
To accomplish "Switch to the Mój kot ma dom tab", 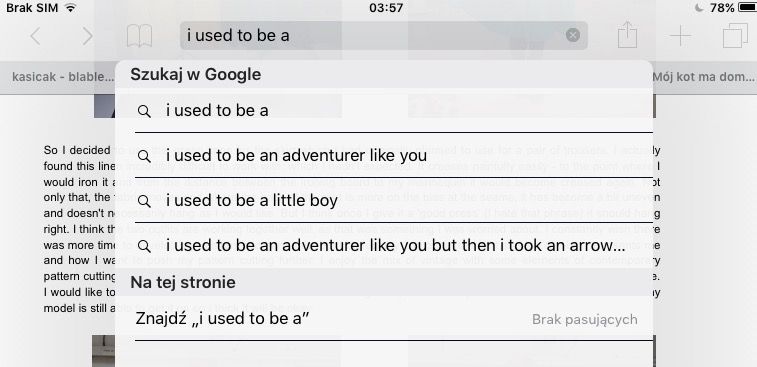I will click(703, 77).
